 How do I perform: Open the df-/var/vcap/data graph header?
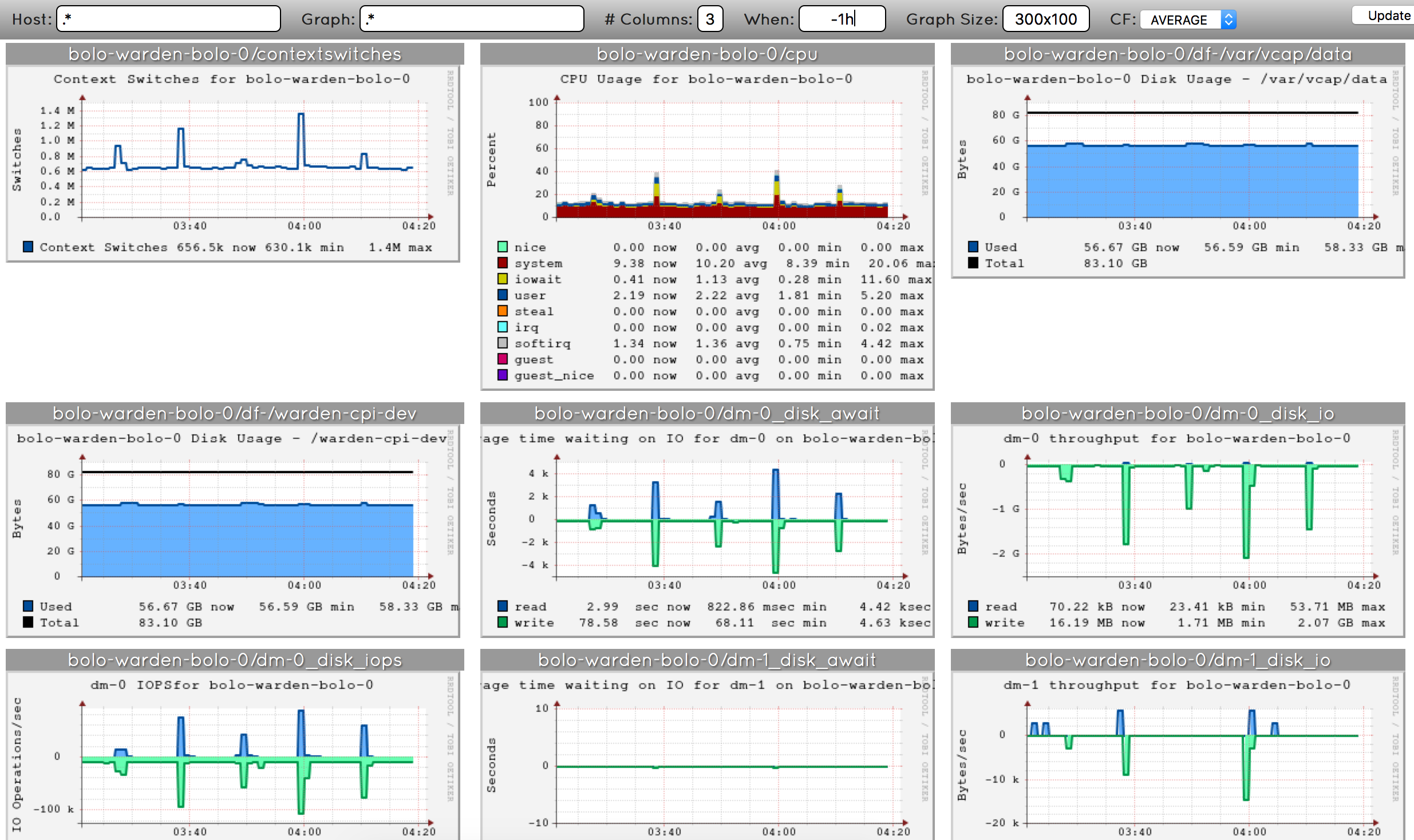pos(1178,54)
